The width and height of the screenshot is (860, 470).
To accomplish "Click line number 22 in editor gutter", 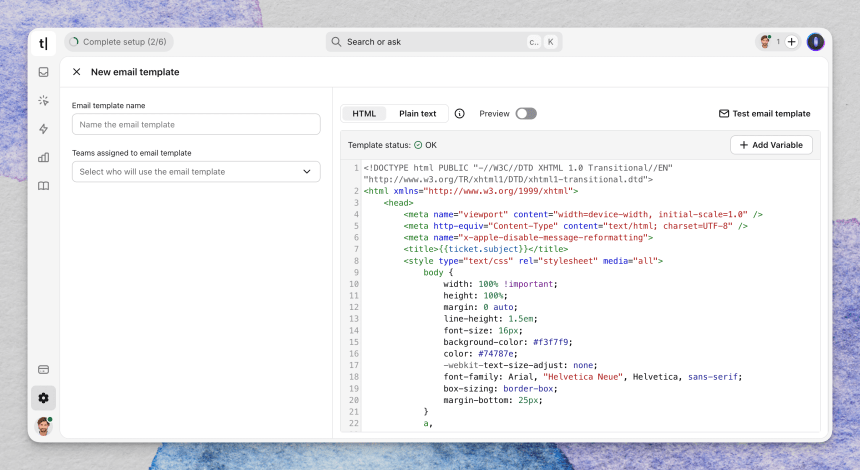I will coord(354,423).
